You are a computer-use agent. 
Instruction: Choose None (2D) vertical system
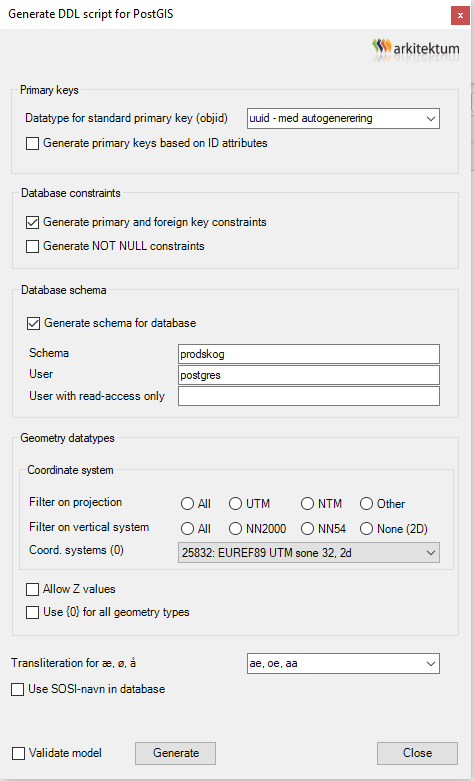366,529
